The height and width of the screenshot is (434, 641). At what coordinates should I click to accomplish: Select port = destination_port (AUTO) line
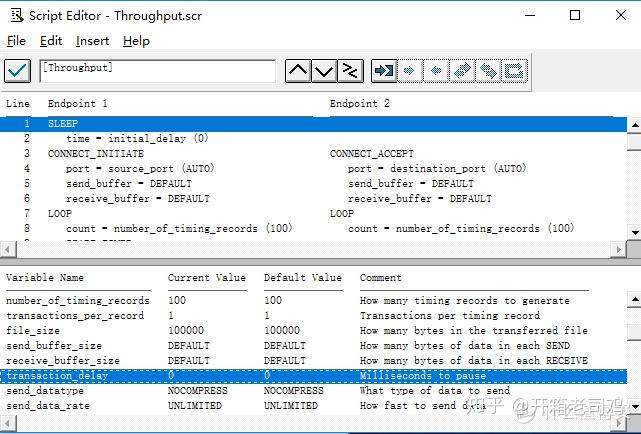coord(437,168)
